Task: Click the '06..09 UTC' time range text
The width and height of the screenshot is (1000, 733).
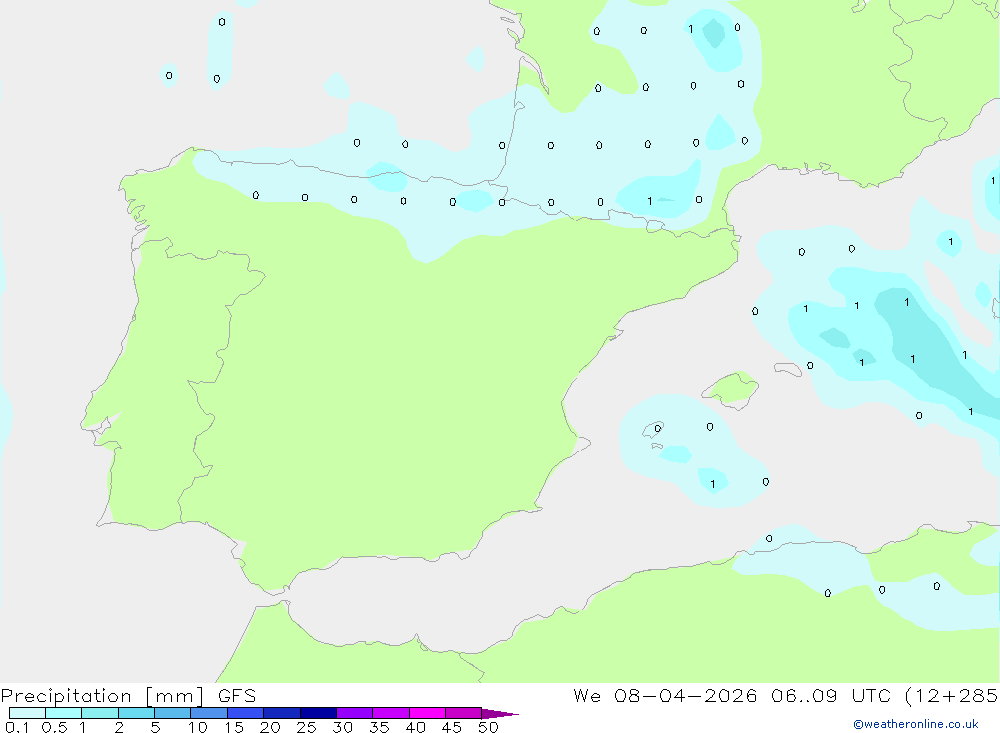Action: point(830,696)
